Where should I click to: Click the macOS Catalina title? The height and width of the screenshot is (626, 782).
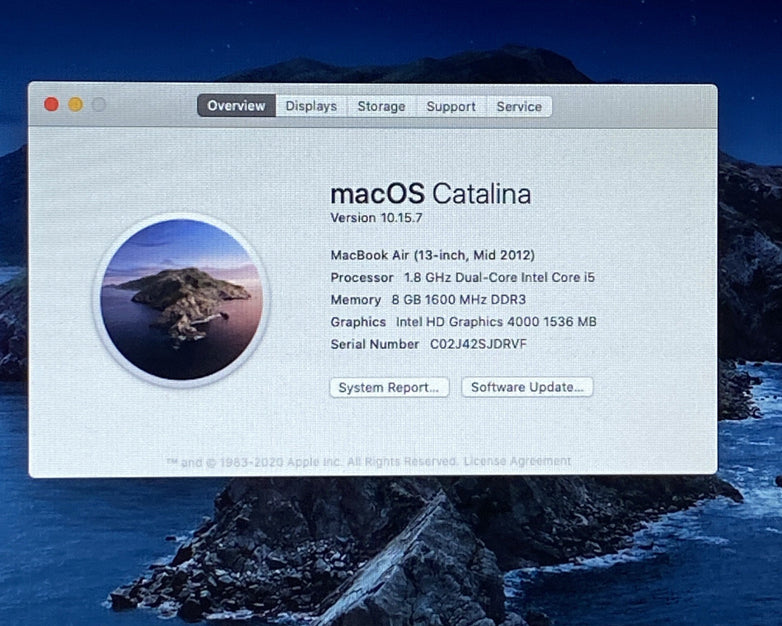(x=430, y=194)
